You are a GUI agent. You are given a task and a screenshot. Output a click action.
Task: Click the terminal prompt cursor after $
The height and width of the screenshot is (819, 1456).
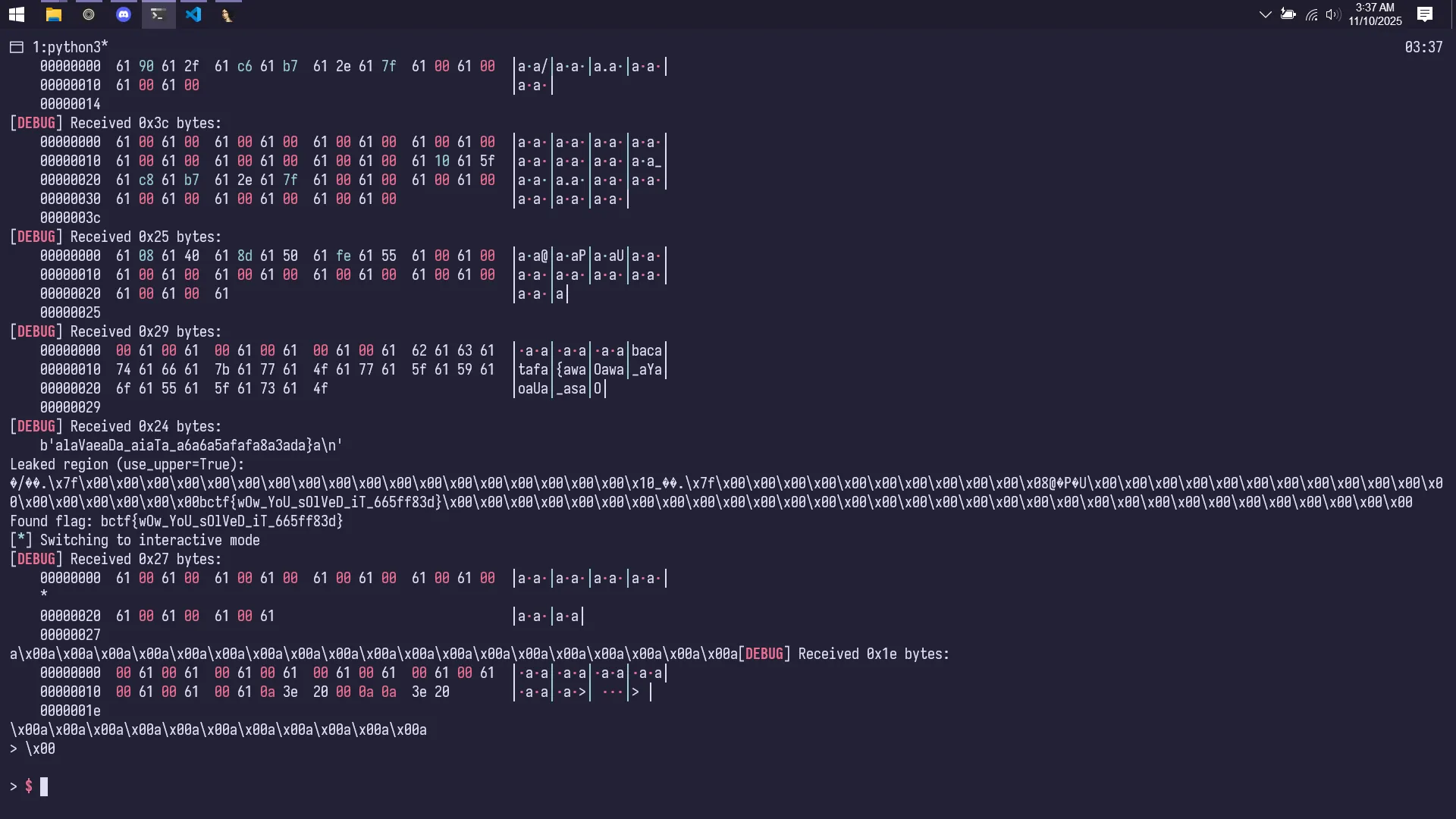[x=44, y=786]
